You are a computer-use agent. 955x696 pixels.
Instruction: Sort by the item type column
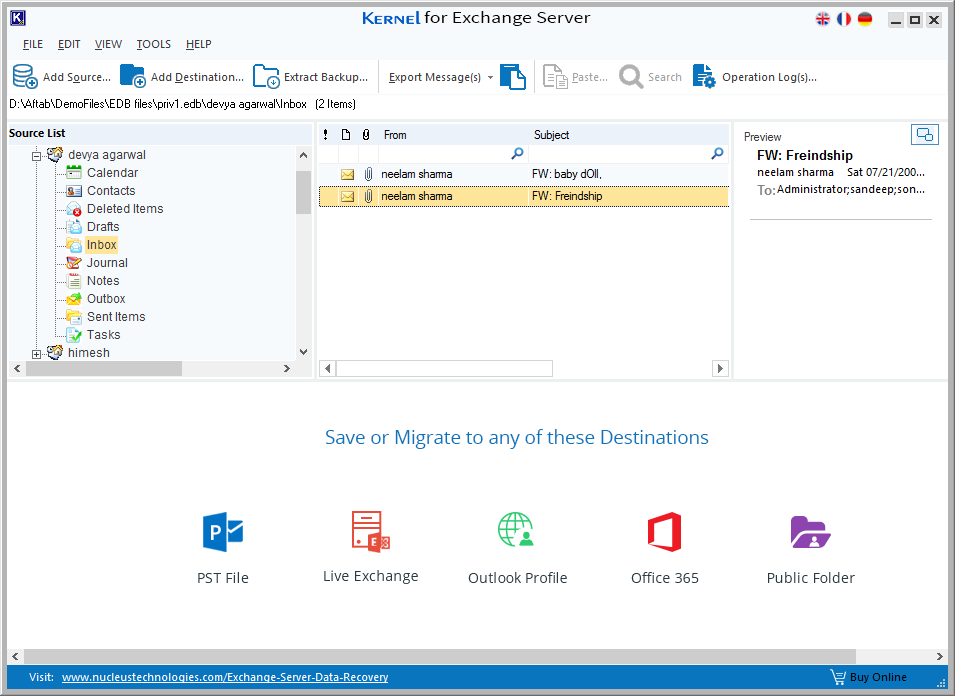pyautogui.click(x=346, y=135)
